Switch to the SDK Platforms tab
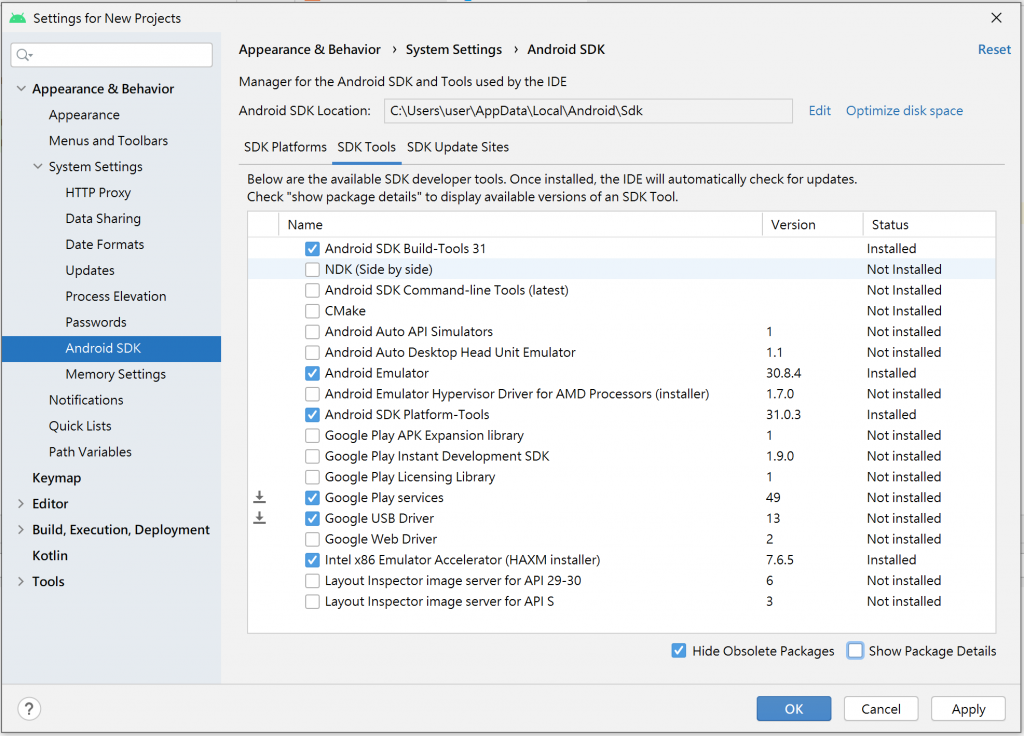This screenshot has height=736, width=1024. coord(285,147)
